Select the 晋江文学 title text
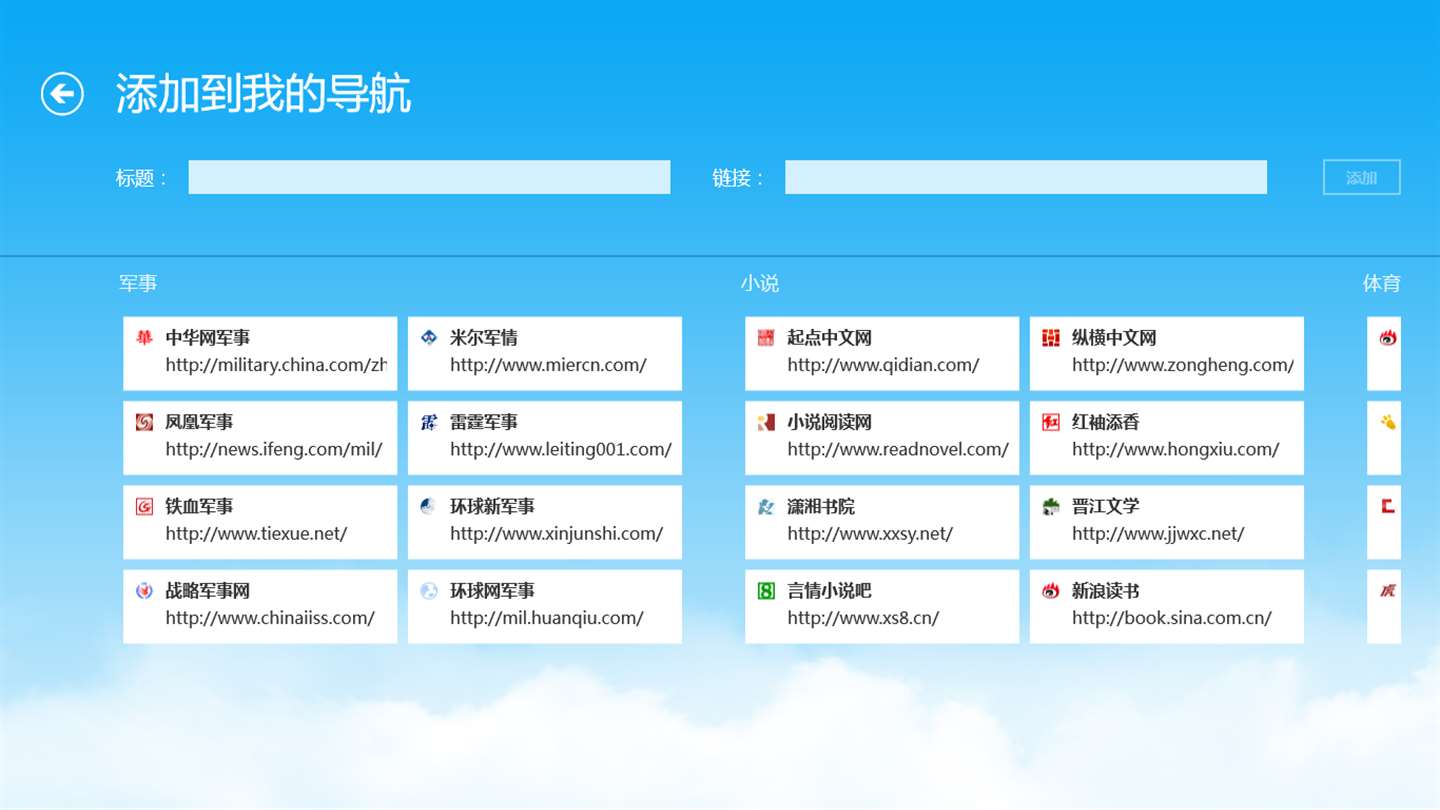 (x=1106, y=506)
